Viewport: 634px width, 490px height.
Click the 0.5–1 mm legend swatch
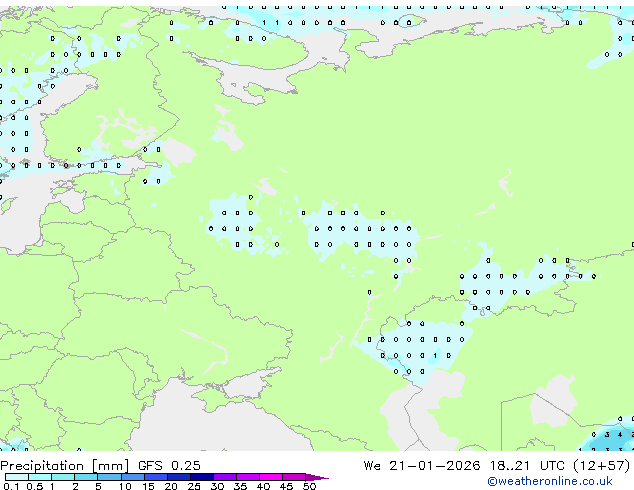coord(40,477)
